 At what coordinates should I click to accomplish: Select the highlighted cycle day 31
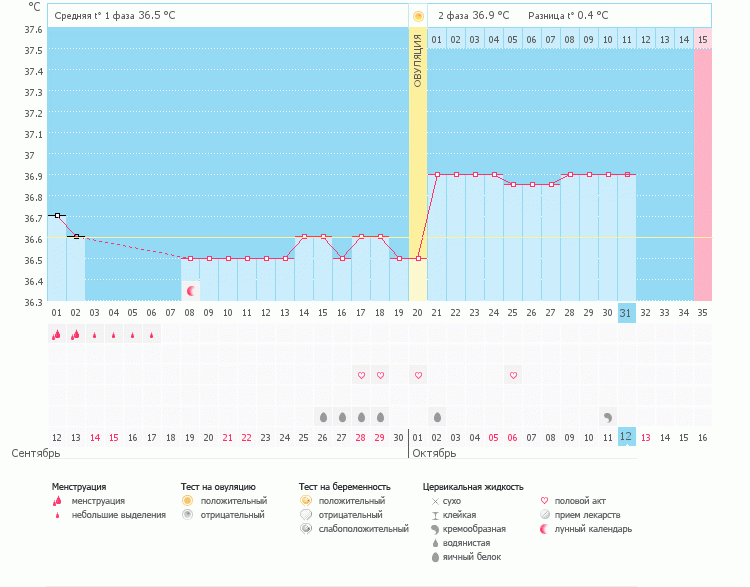[626, 313]
